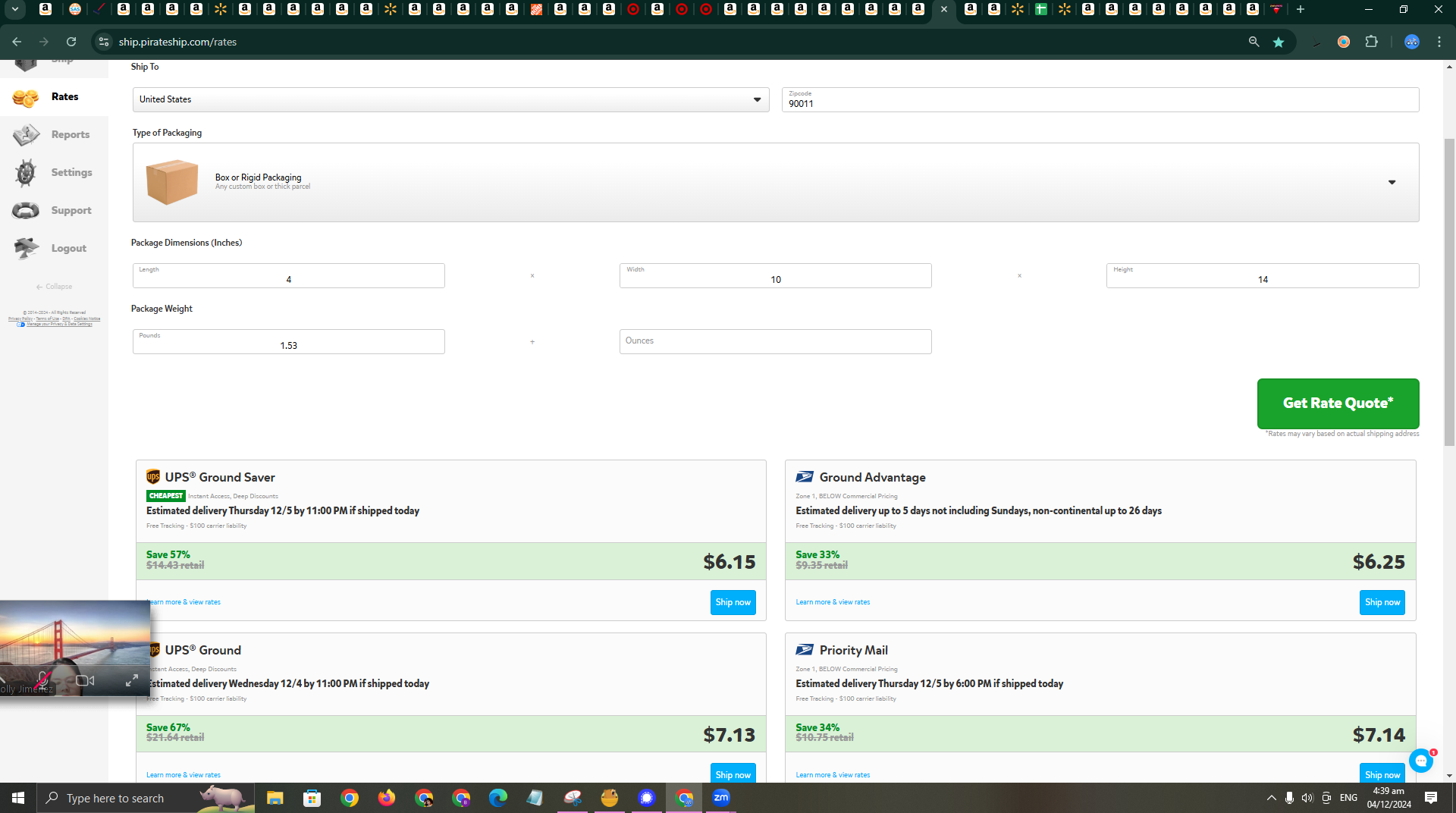The image size is (1456, 813).
Task: Open Firefox from the taskbar
Action: pos(386,797)
